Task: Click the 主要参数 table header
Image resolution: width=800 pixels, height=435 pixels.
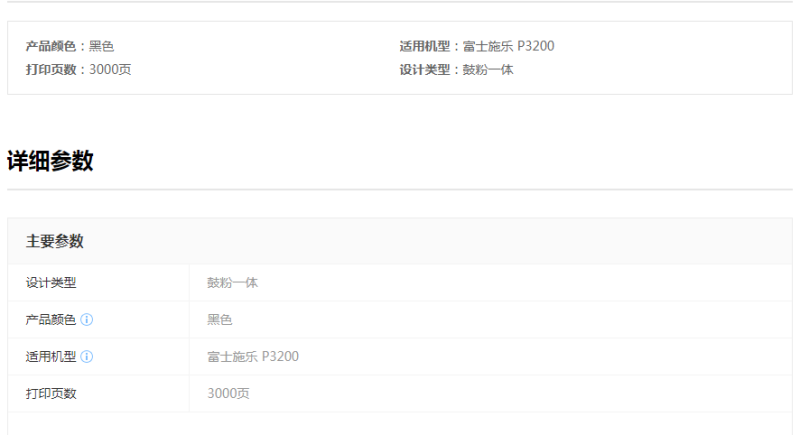Action: click(x=55, y=241)
